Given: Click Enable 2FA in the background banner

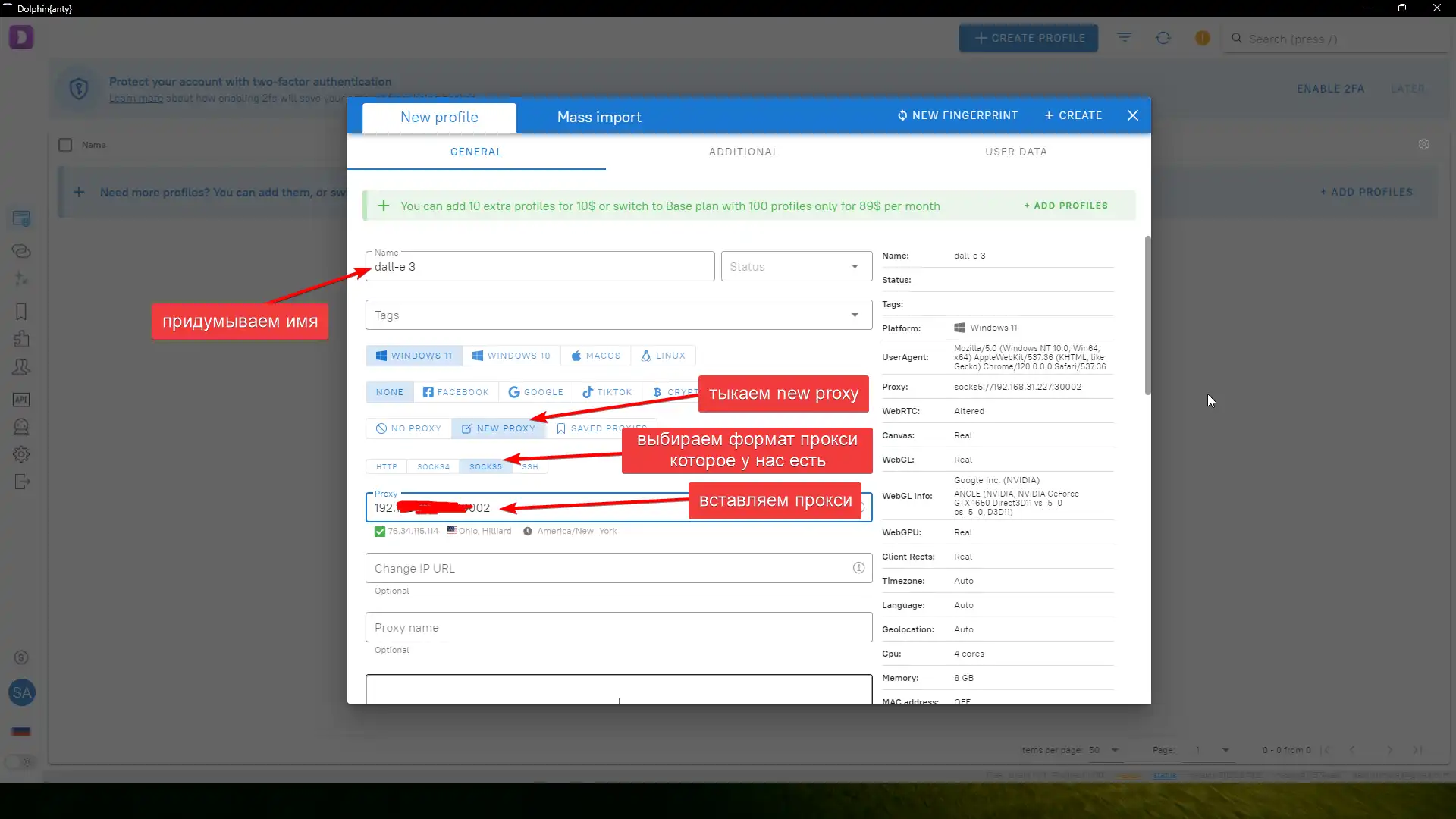Looking at the screenshot, I should [1330, 89].
